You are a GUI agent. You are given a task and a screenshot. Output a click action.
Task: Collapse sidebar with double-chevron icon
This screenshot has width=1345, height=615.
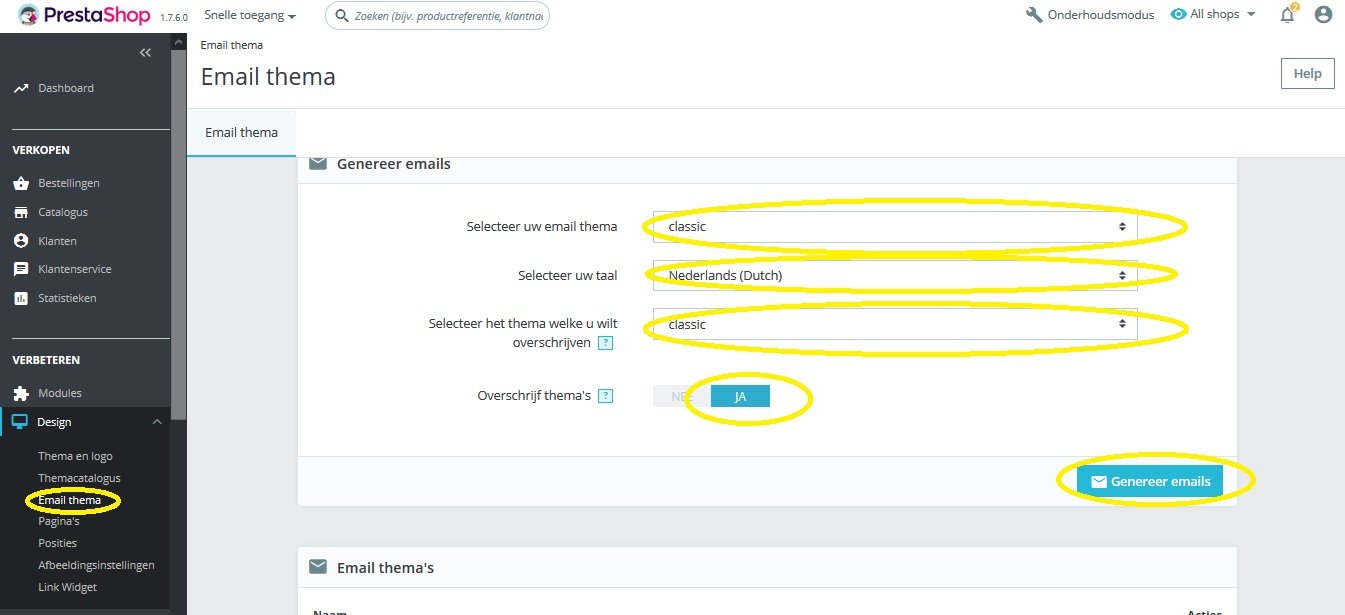(146, 53)
